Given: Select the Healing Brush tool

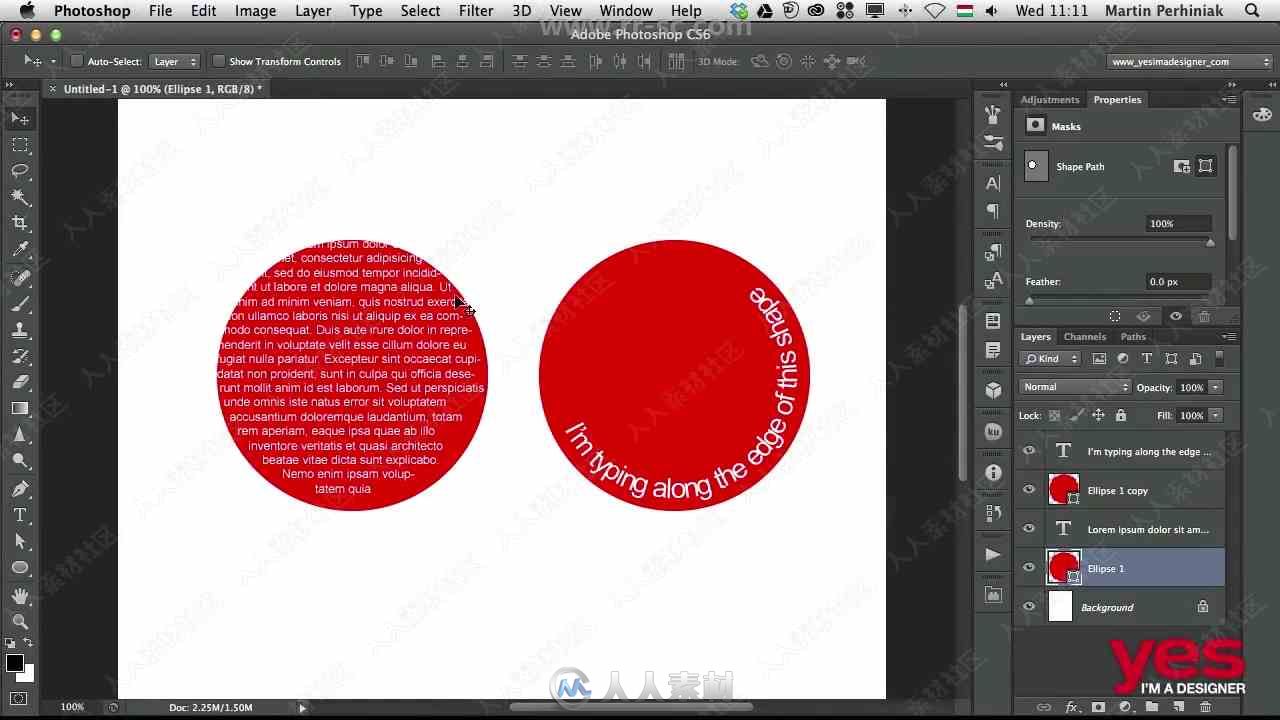Looking at the screenshot, I should tap(20, 278).
